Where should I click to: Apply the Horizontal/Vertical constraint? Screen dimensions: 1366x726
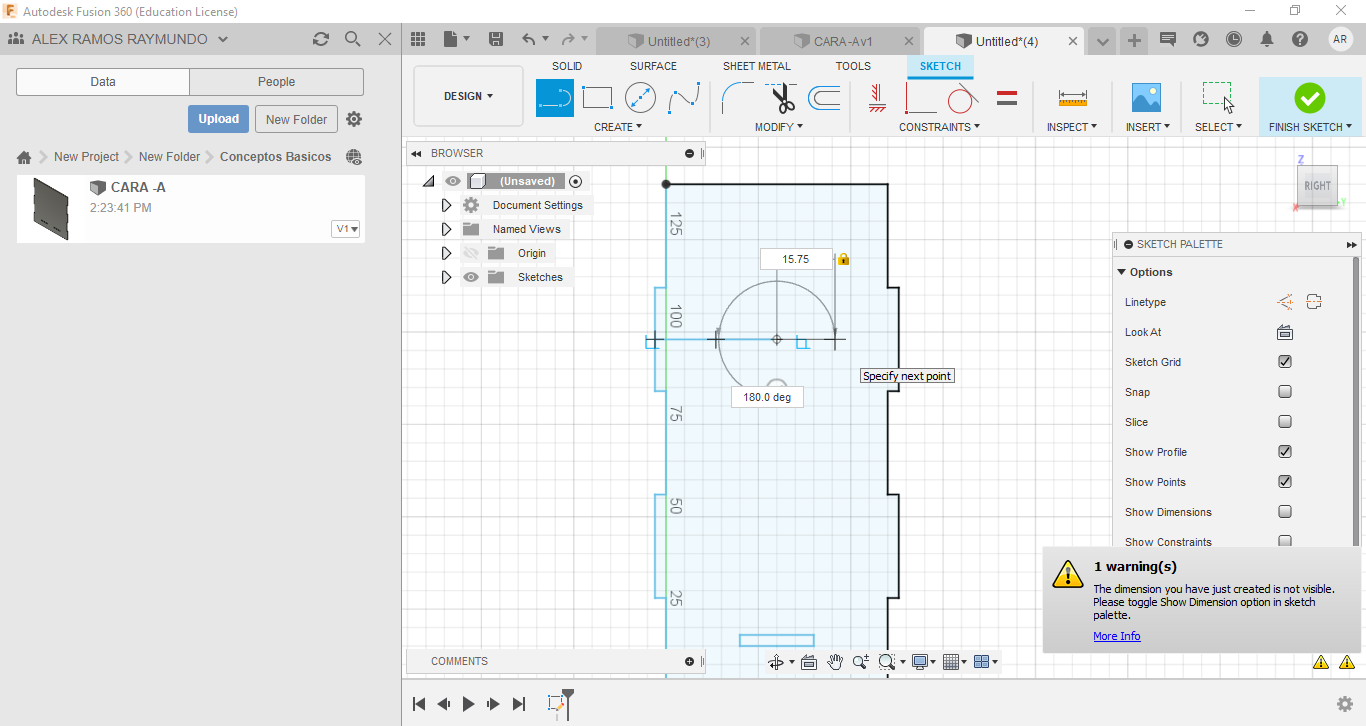(x=877, y=98)
